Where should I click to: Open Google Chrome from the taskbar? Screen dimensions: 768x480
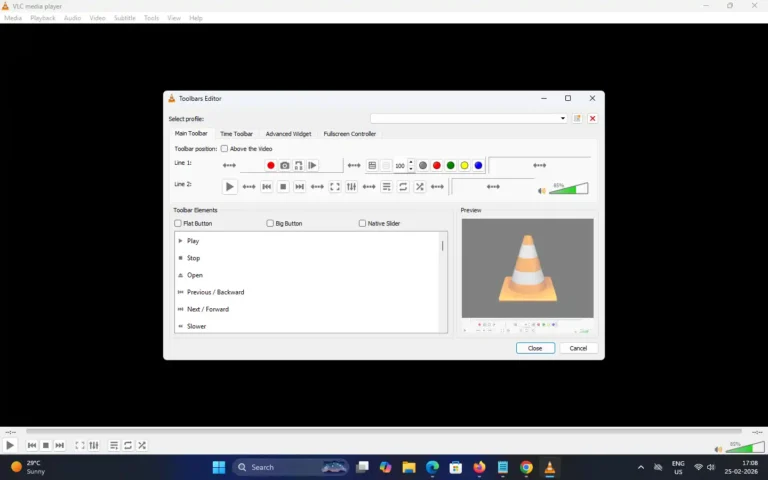tap(526, 467)
